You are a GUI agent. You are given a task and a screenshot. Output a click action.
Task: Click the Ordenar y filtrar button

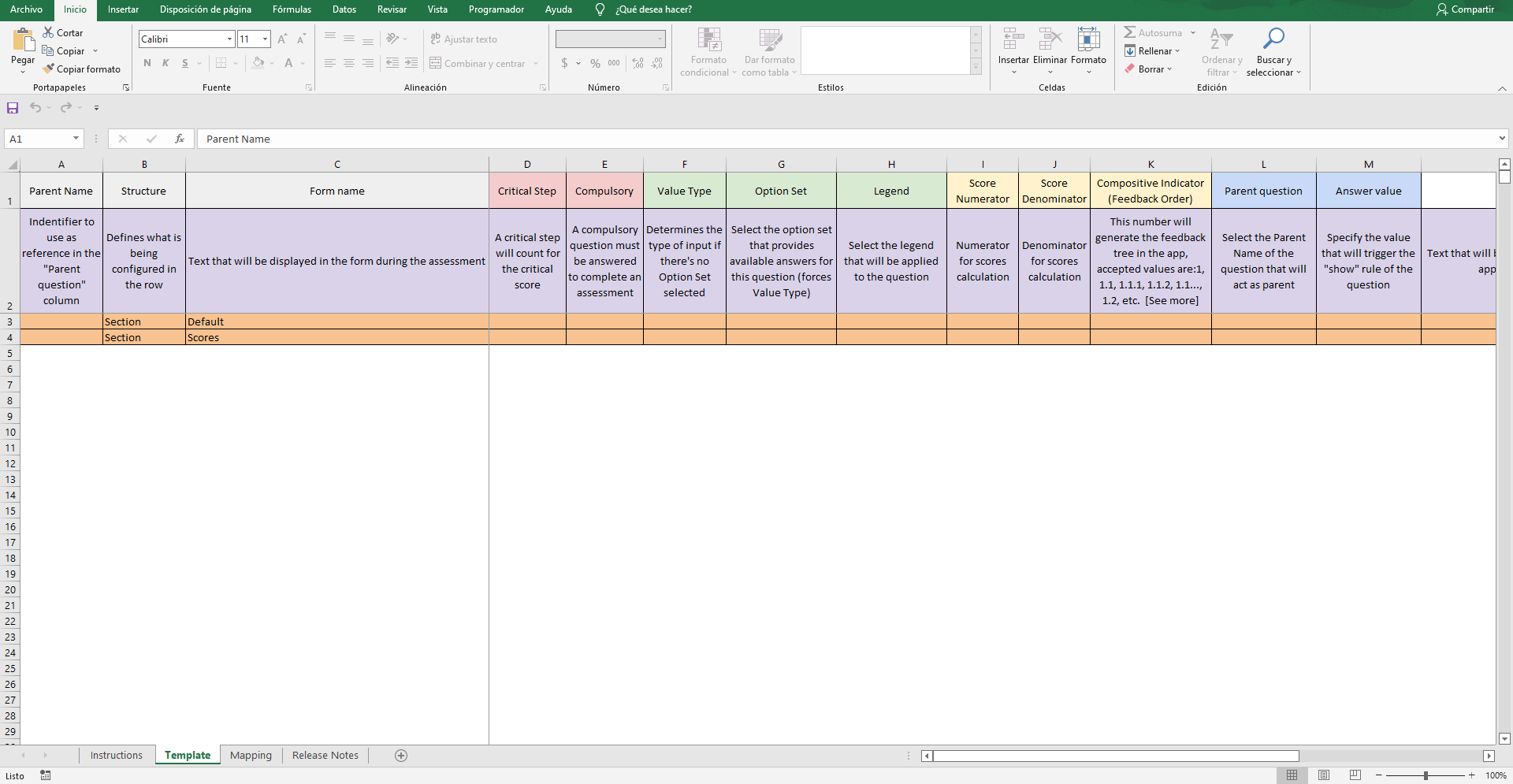pyautogui.click(x=1221, y=53)
